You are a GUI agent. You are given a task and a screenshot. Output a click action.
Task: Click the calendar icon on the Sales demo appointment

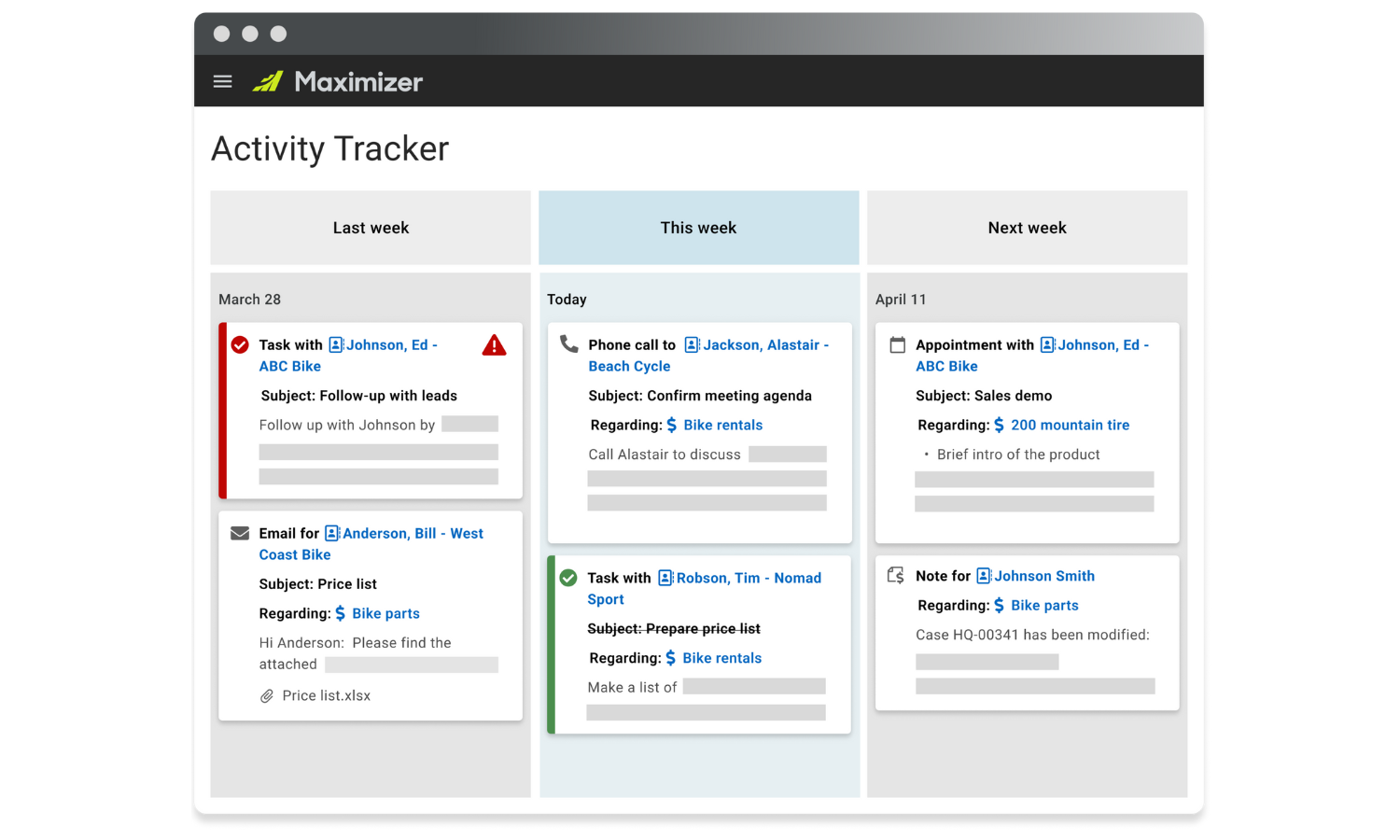click(896, 344)
